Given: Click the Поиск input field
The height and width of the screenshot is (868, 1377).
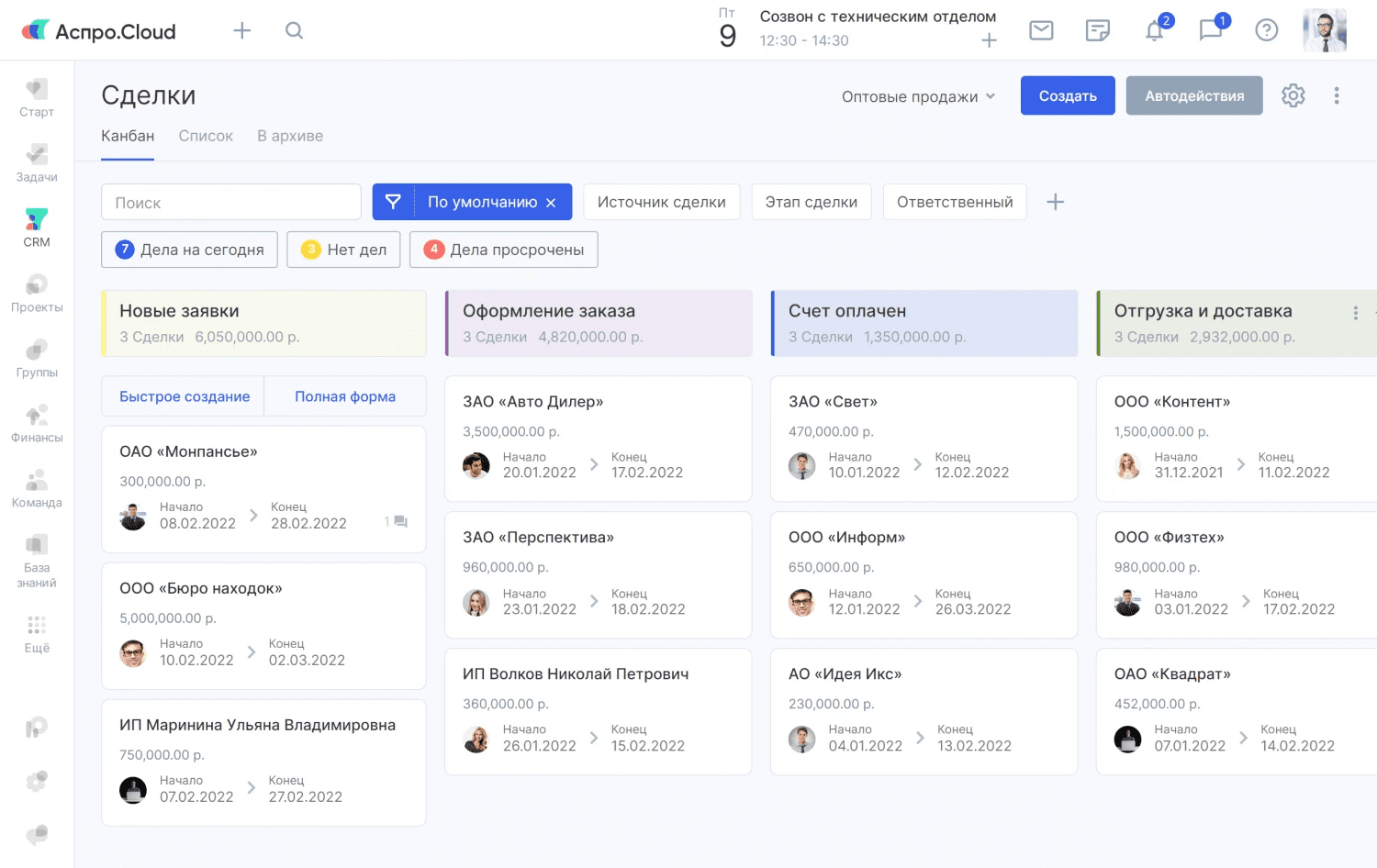Looking at the screenshot, I should (231, 202).
